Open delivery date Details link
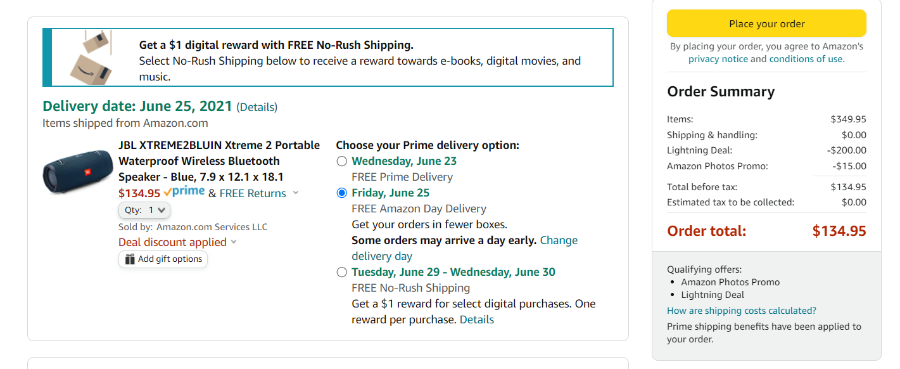900x369 pixels. click(x=257, y=107)
